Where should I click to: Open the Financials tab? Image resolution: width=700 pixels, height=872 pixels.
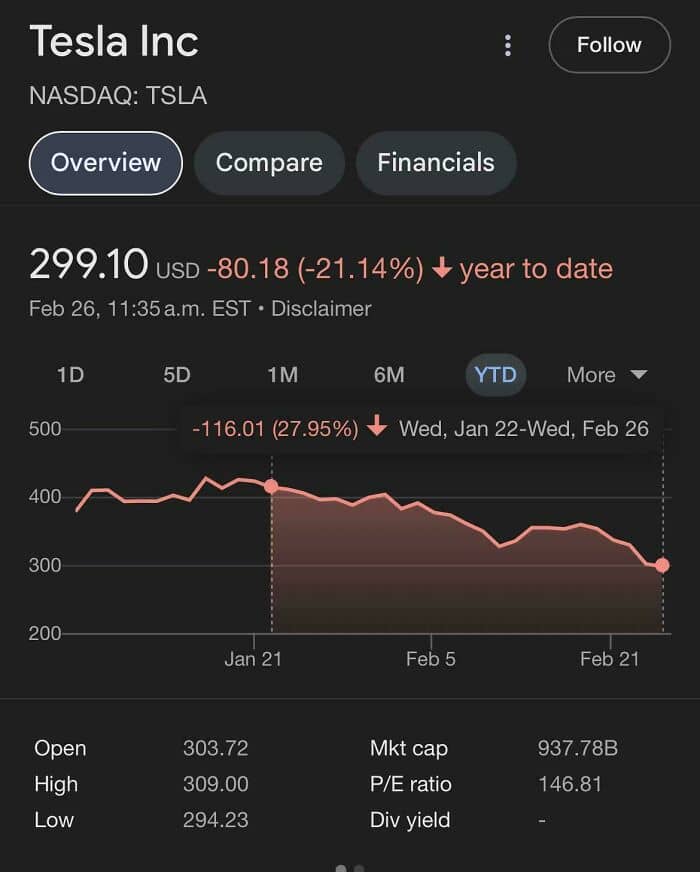tap(436, 163)
